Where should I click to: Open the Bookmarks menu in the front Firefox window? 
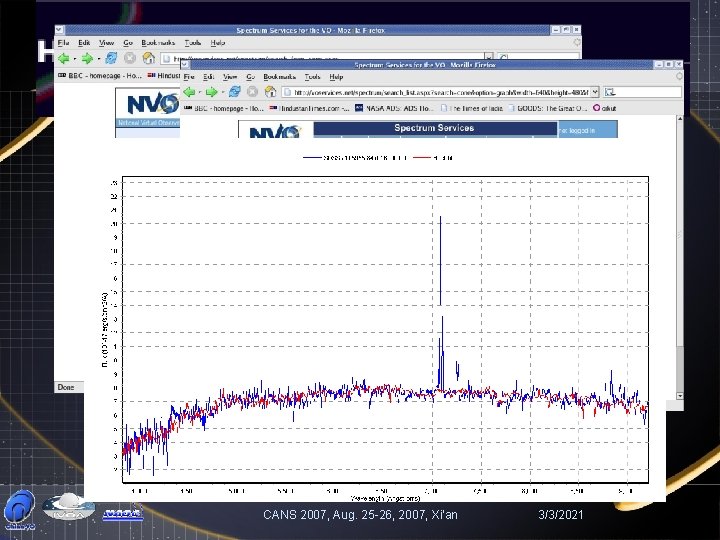coord(280,76)
